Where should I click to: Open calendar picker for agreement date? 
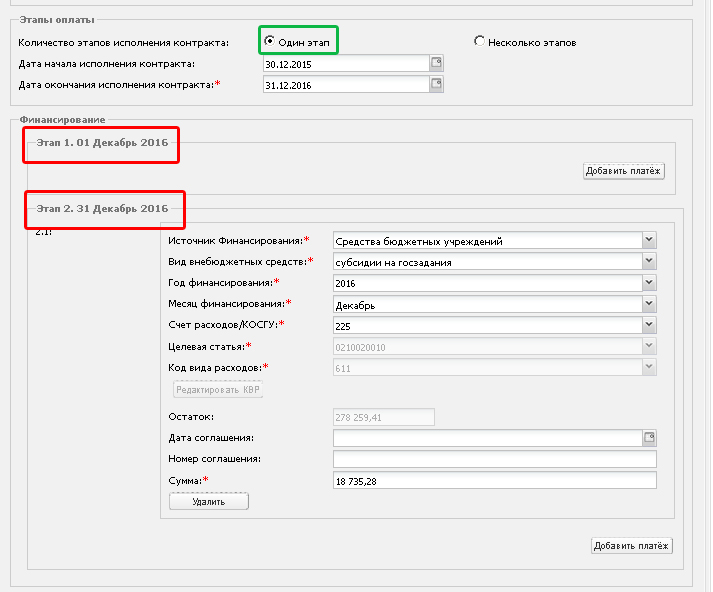coord(648,437)
